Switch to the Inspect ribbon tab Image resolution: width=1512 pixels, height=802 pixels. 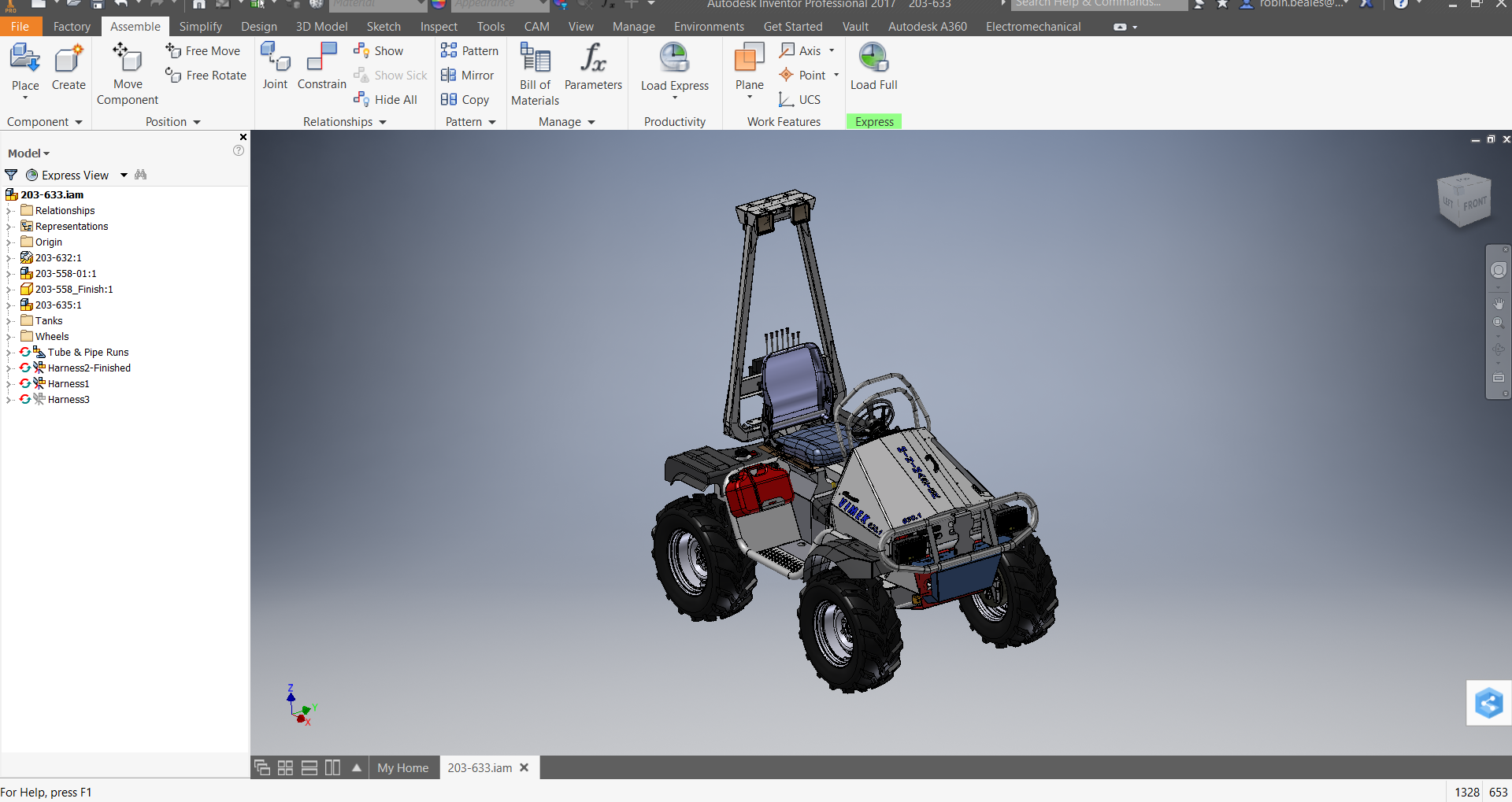tap(439, 27)
